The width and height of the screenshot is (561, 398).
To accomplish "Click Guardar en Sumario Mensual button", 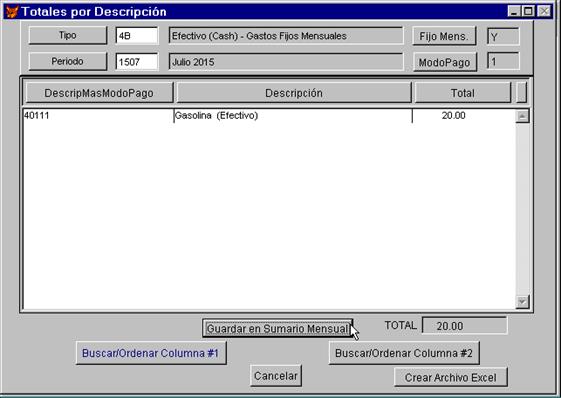I will tap(277, 329).
